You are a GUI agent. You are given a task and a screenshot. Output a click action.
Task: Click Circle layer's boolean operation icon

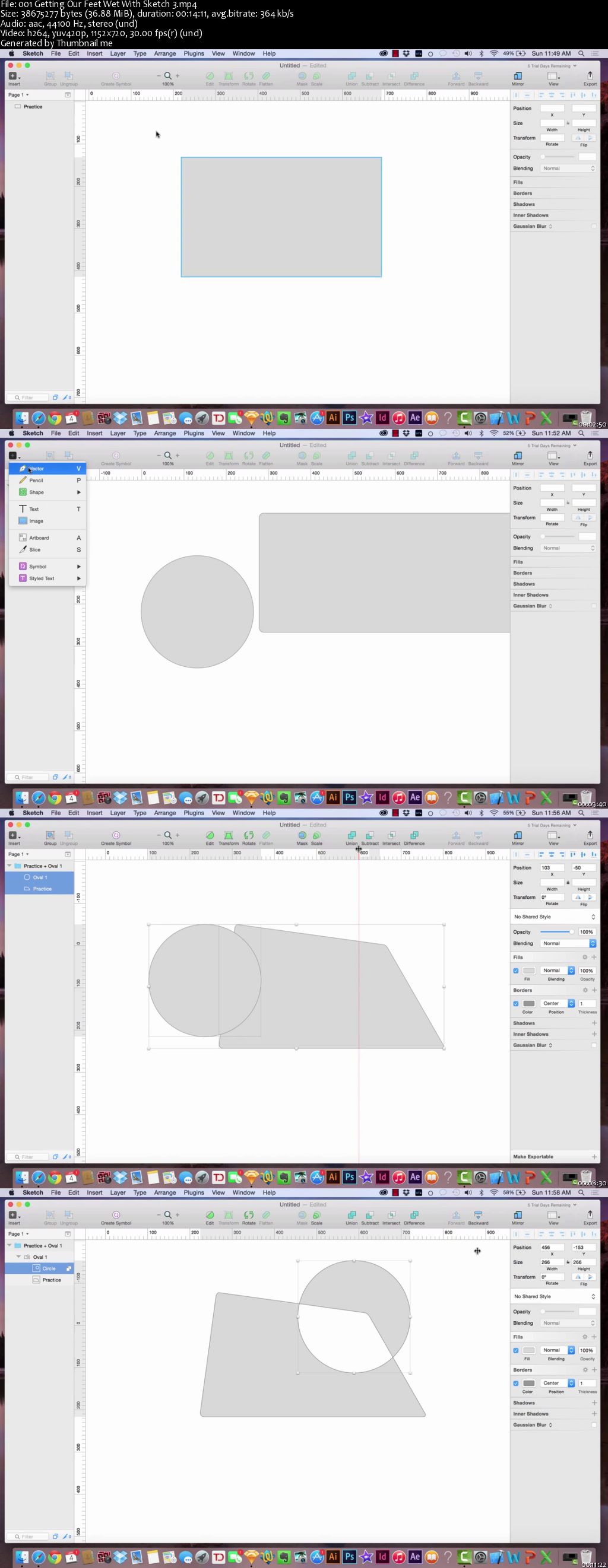click(68, 1268)
